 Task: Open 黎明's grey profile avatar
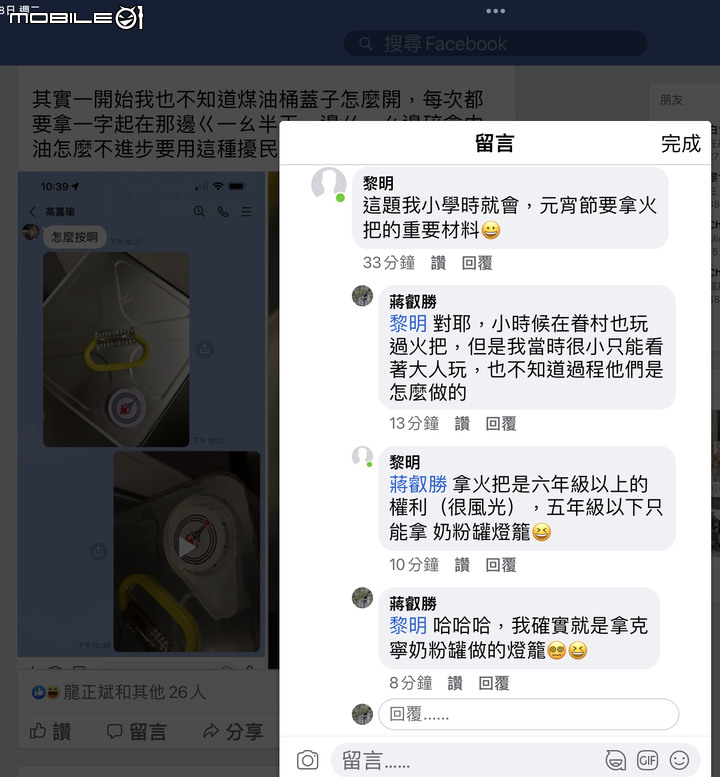[x=328, y=184]
